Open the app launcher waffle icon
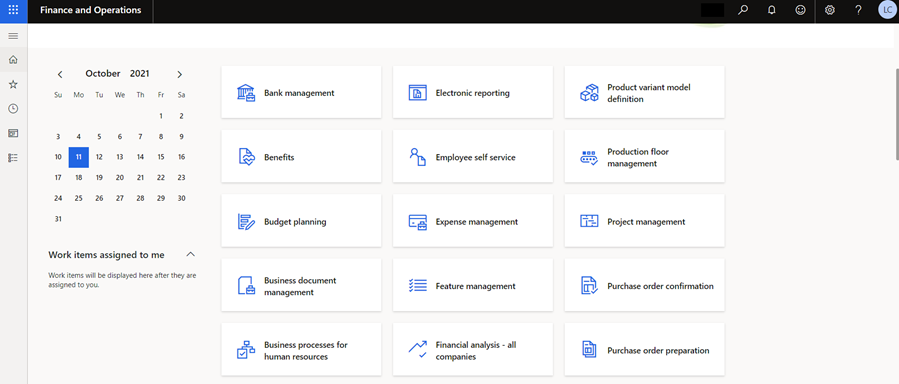 tap(13, 10)
